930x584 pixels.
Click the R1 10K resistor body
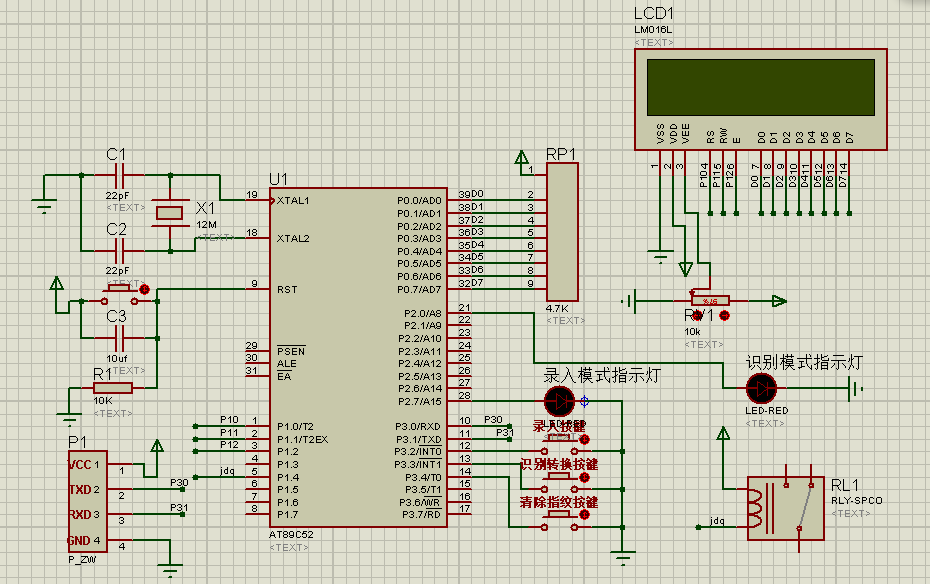click(113, 388)
